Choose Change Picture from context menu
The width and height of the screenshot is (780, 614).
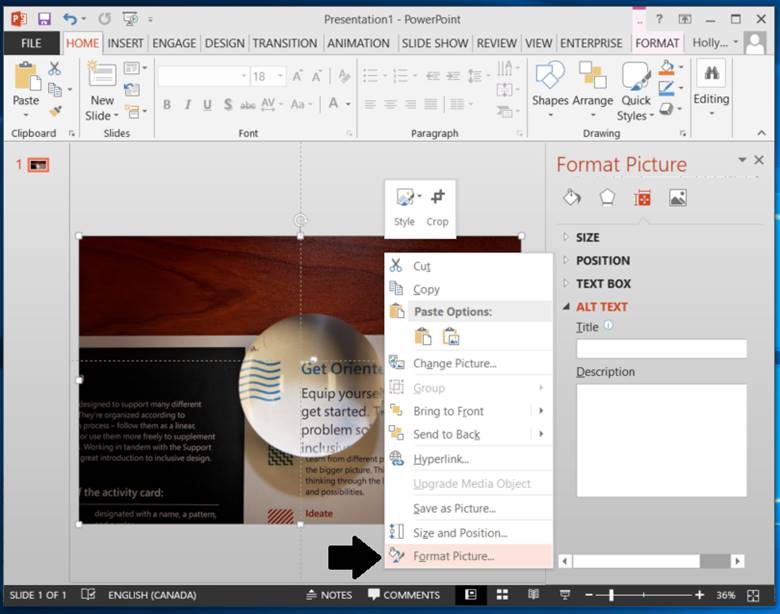click(469, 363)
